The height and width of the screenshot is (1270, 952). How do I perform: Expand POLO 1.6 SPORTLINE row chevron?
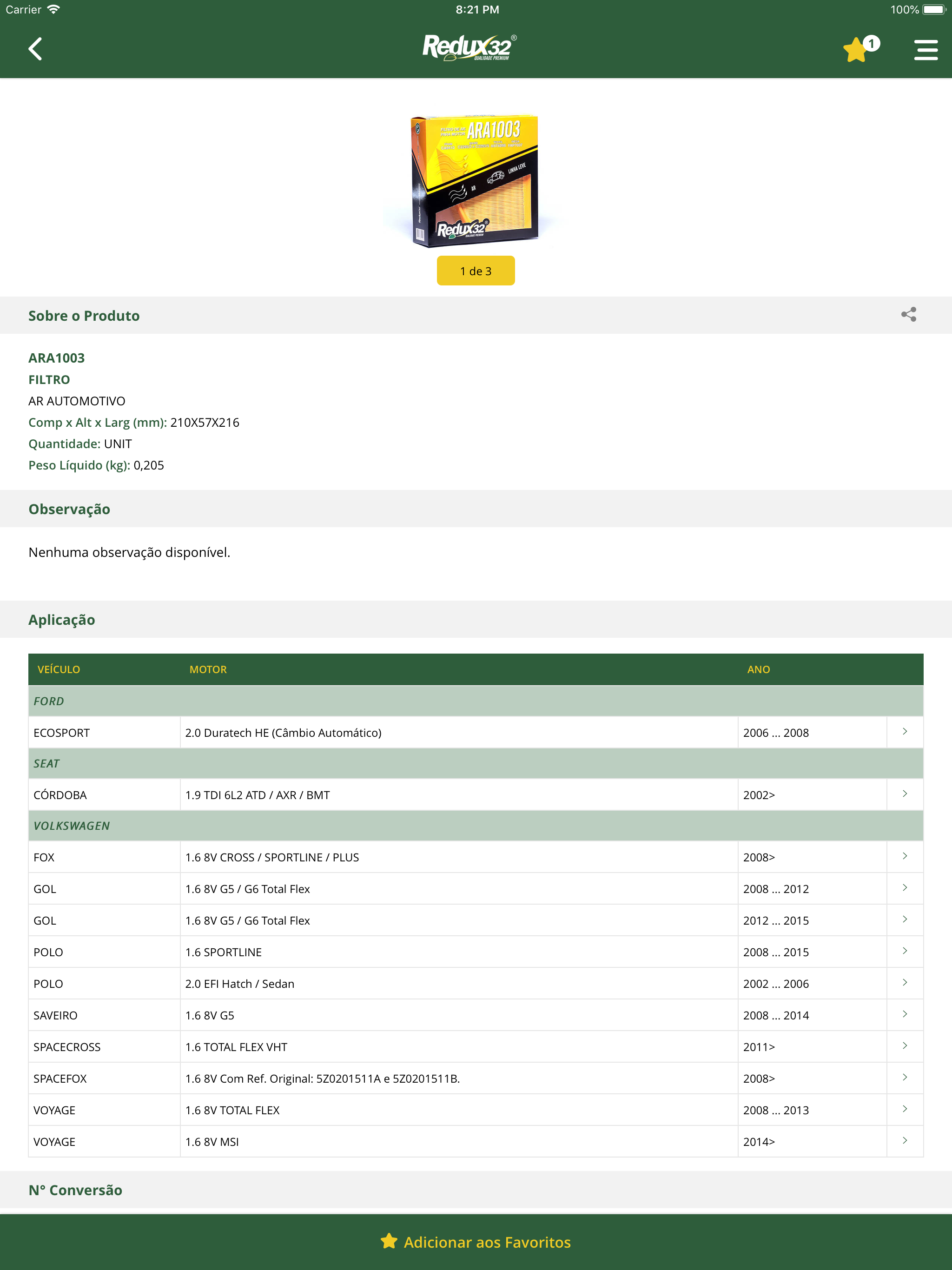click(905, 951)
